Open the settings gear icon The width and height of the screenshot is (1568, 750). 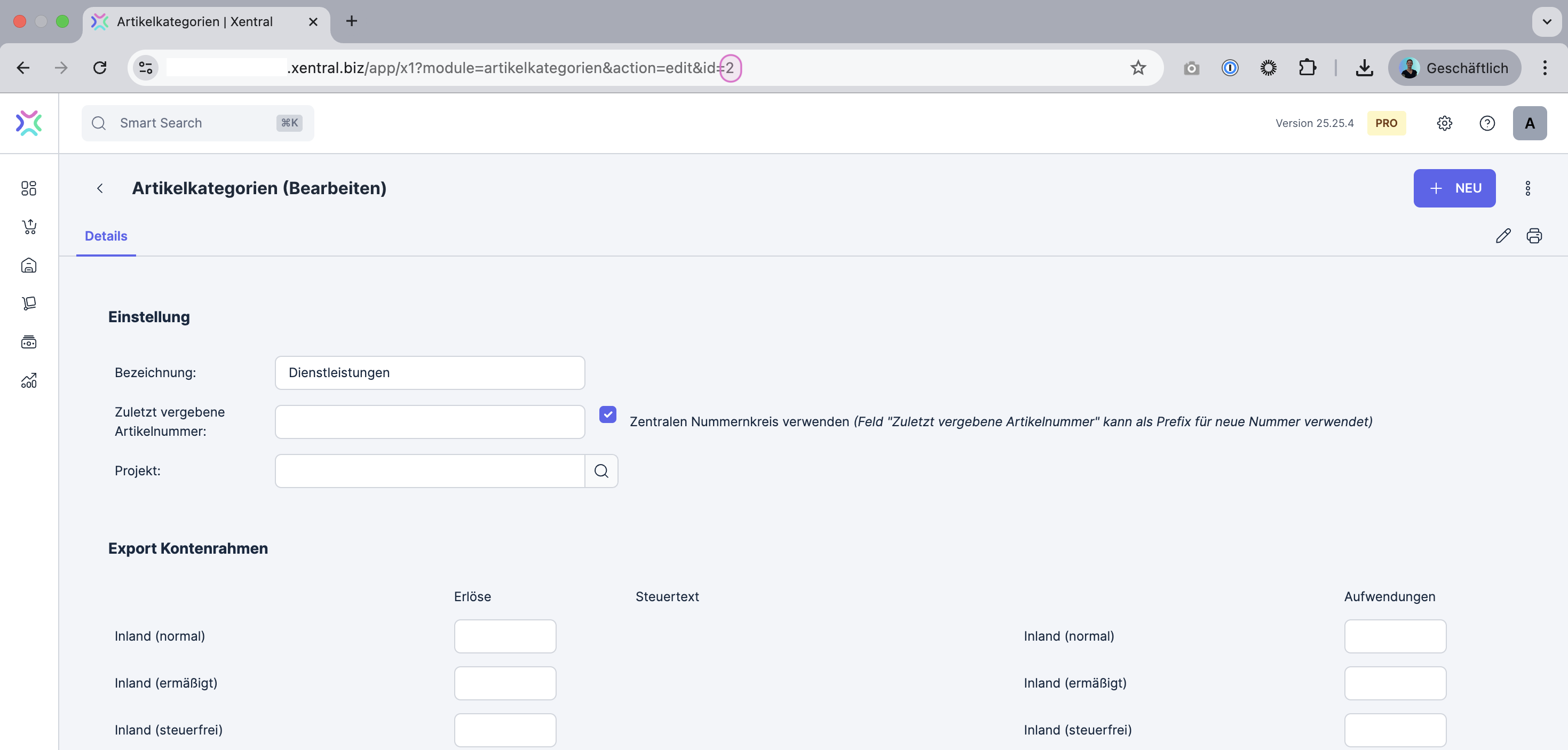pos(1444,123)
